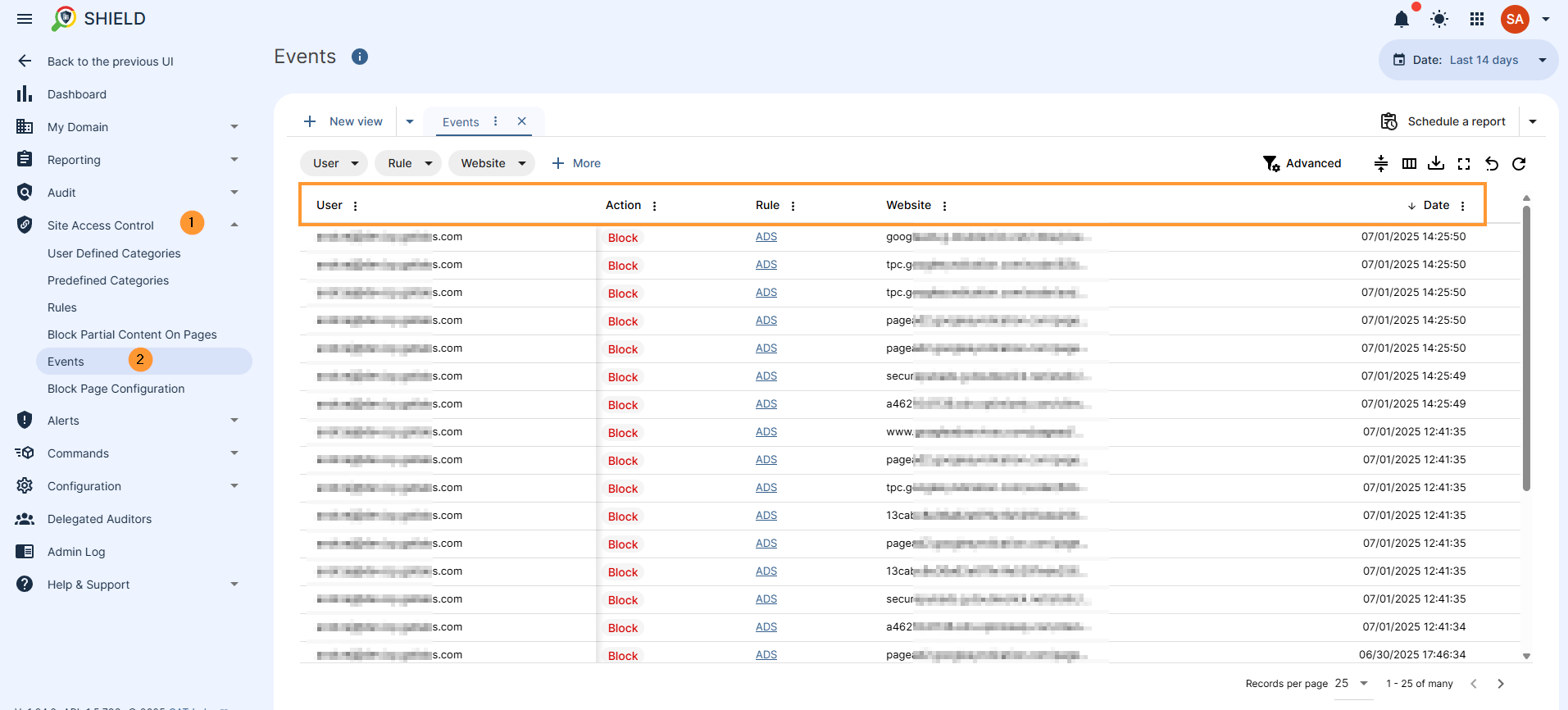Click the Block badge in the first row
This screenshot has width=1568, height=710.
tap(623, 238)
